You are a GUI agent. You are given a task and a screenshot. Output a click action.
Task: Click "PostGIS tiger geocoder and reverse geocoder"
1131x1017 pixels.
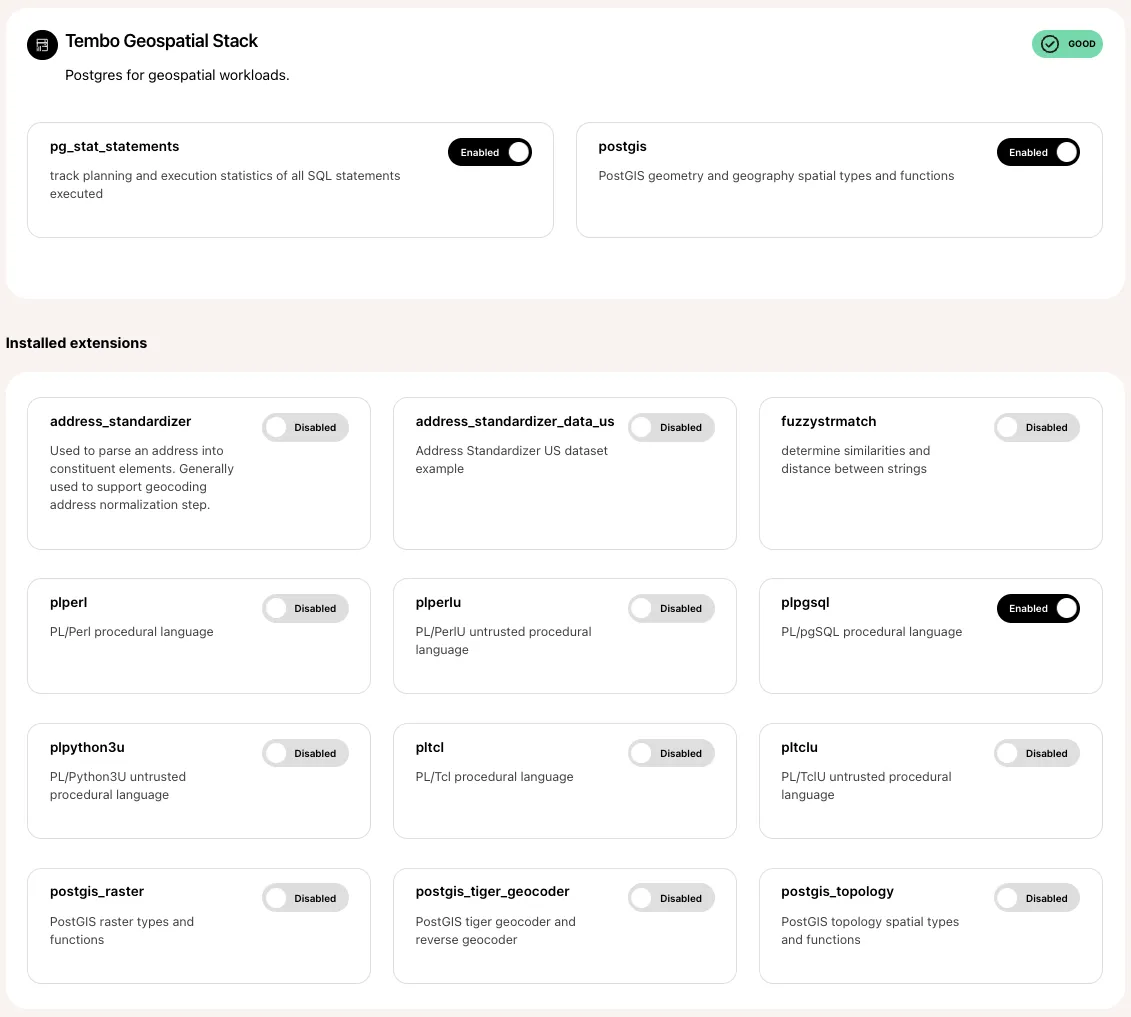pyautogui.click(x=496, y=930)
